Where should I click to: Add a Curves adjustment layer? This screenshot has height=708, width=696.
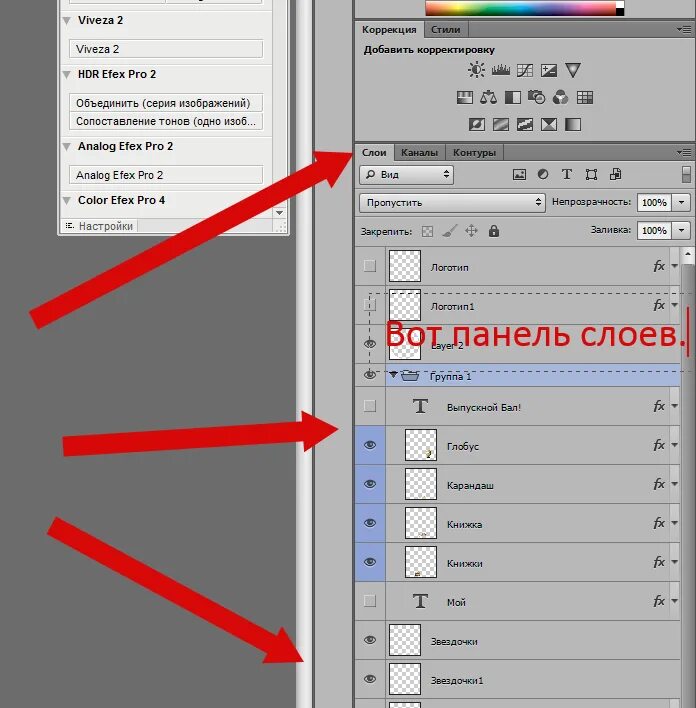click(524, 70)
